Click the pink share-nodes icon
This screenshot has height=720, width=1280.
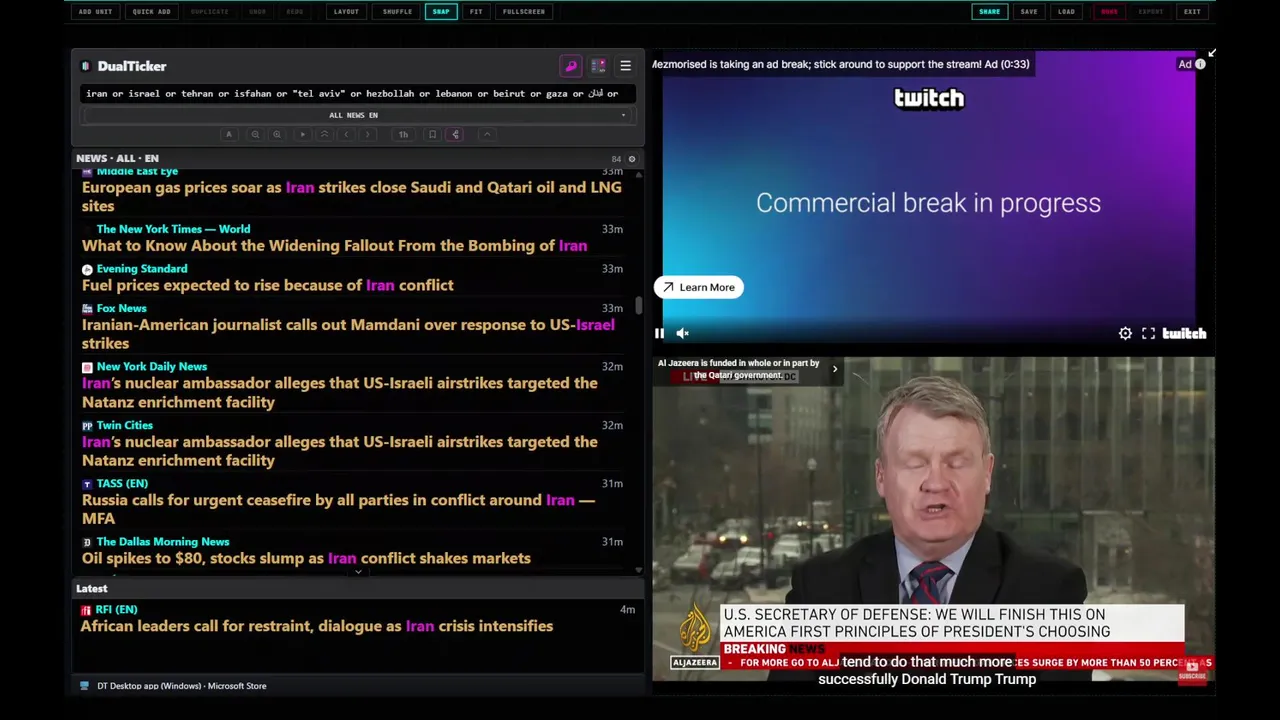click(455, 134)
